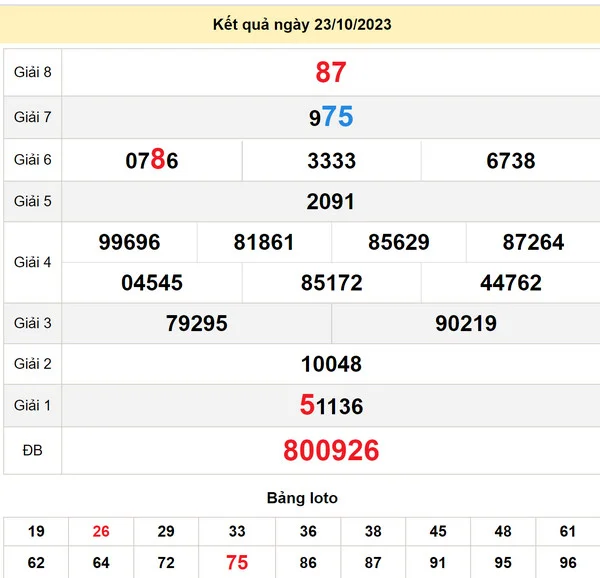Click the Giải 2 result 10048

331,364
